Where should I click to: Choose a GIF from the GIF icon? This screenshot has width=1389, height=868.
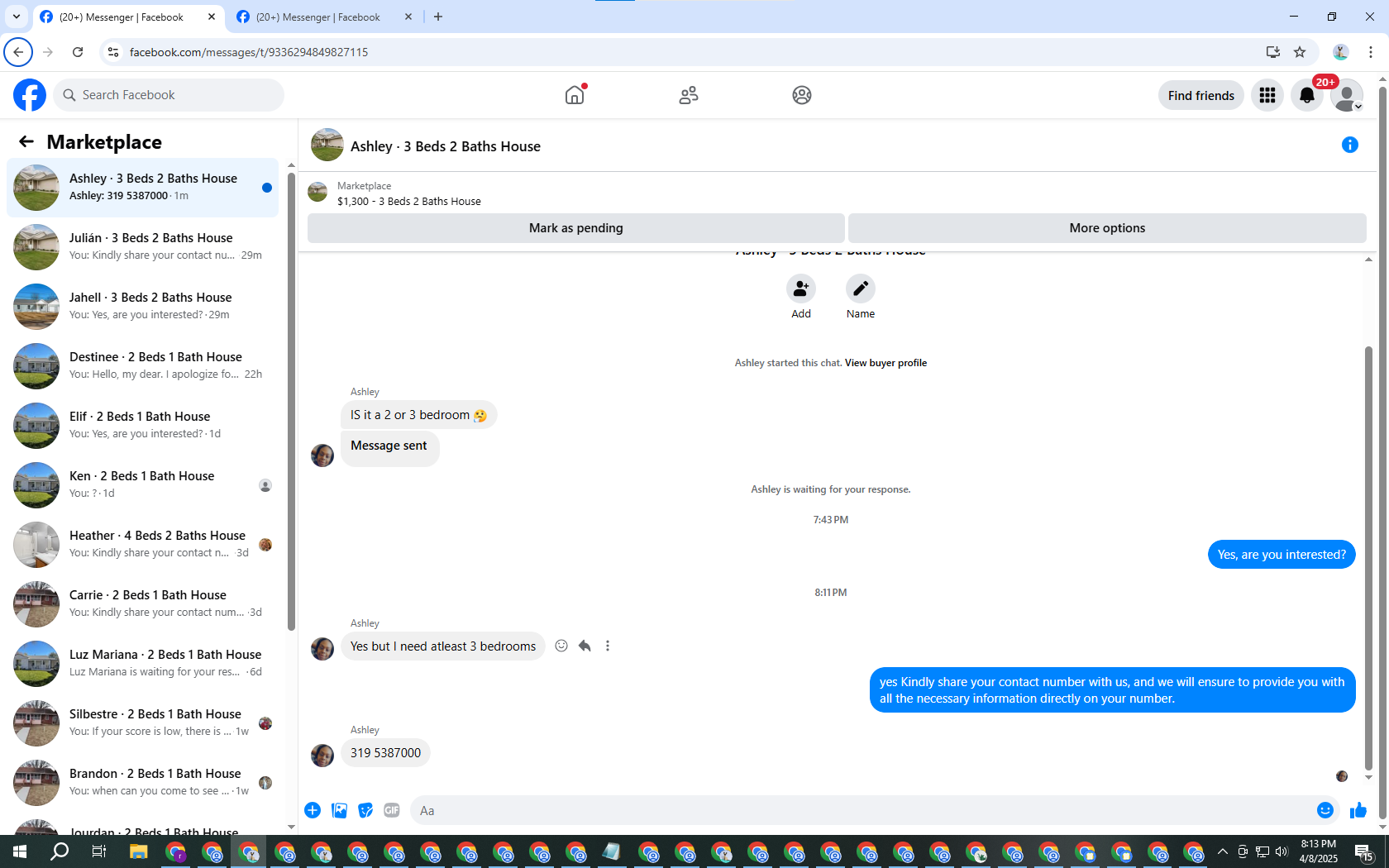pos(392,810)
